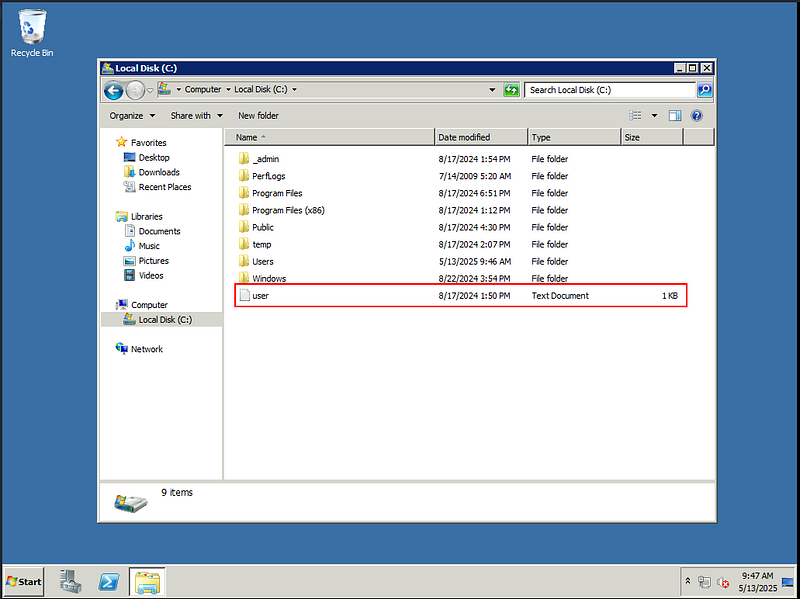Click in the Search Local Disk field
The image size is (800, 599).
[x=610, y=90]
